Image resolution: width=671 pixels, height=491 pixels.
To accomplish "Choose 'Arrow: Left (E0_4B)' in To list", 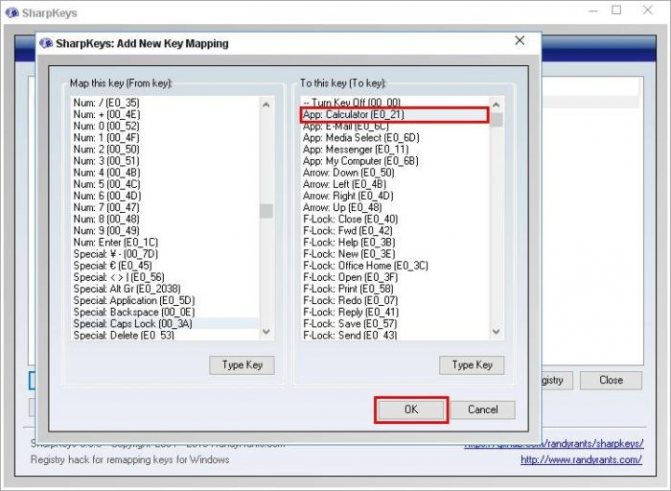I will [395, 184].
